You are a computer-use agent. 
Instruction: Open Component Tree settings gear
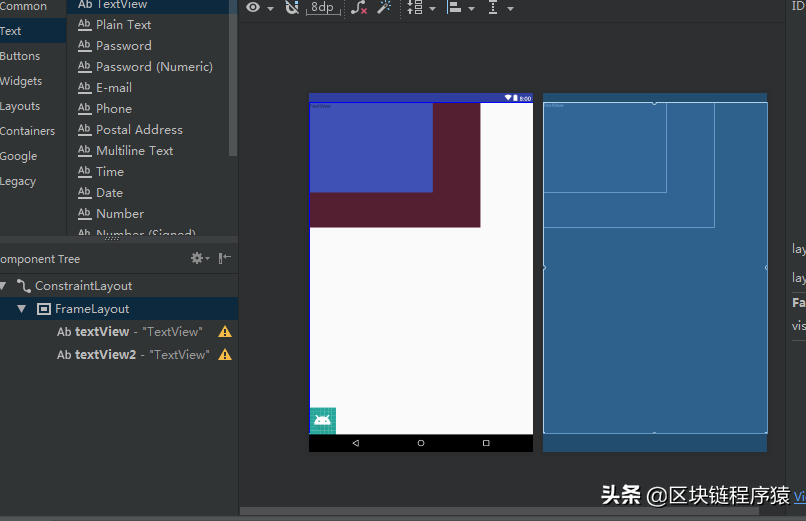[x=197, y=258]
